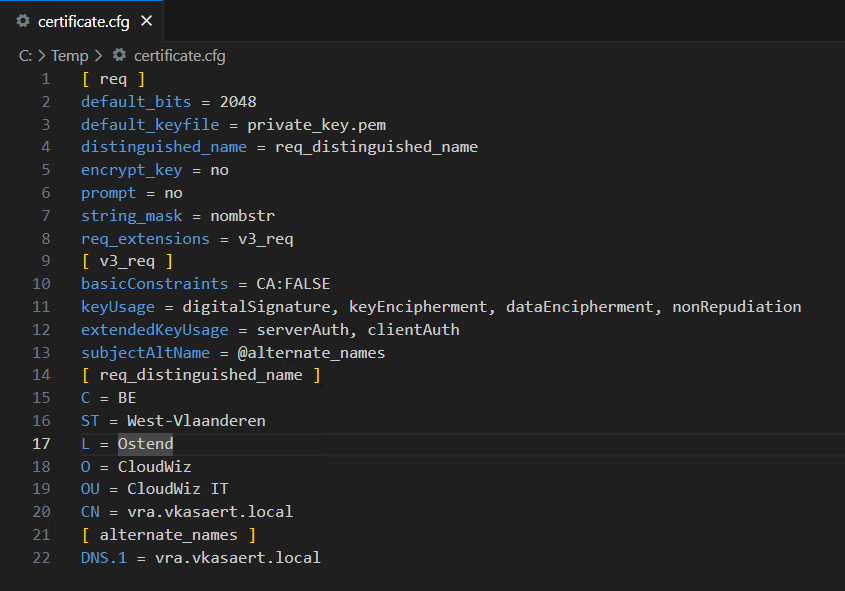Click line number 22 in the gutter
845x591 pixels.
click(42, 557)
